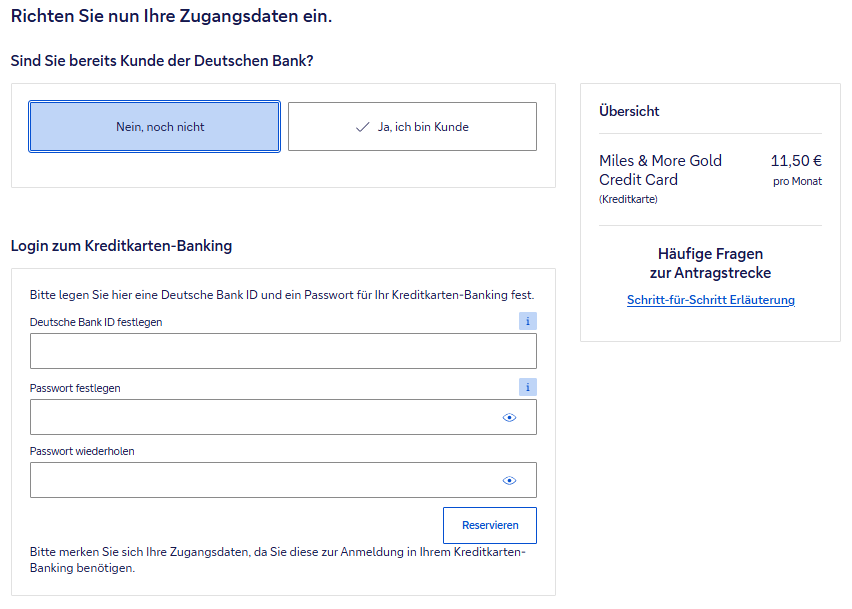The height and width of the screenshot is (609, 852).
Task: Click the "Passwort wiederholen" field label
Action: [82, 451]
